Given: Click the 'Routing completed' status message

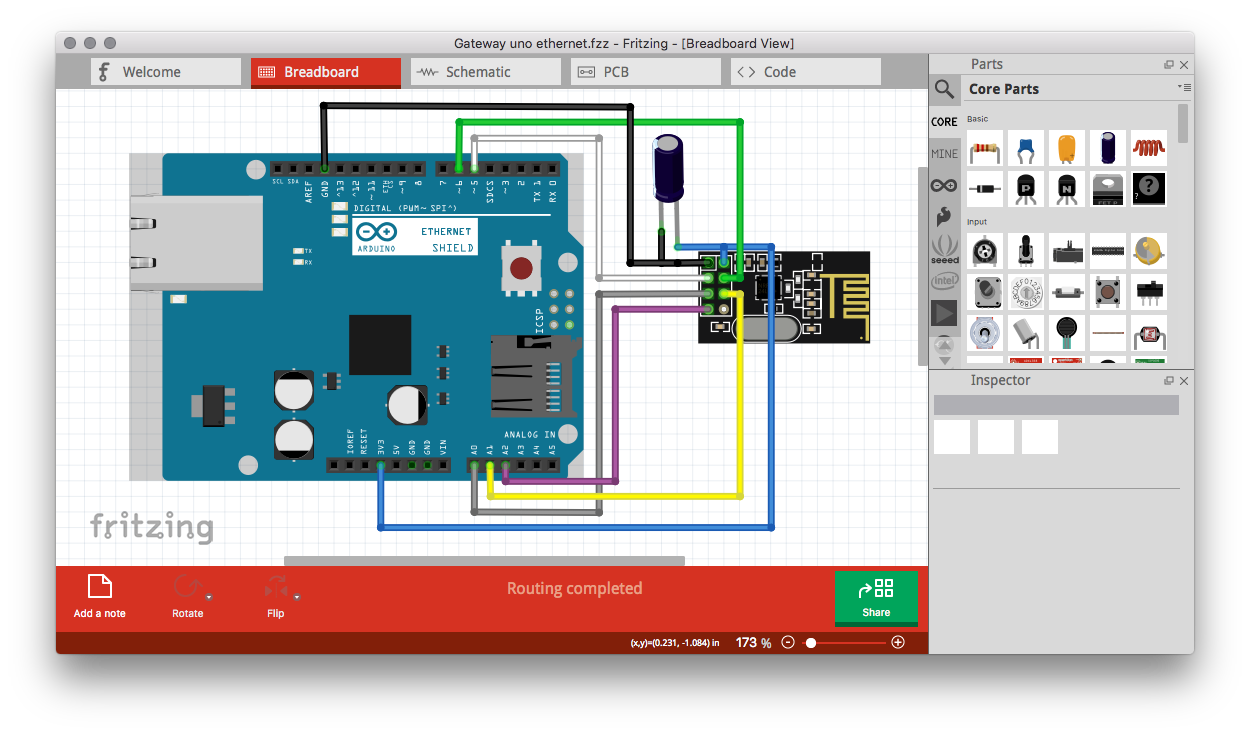Looking at the screenshot, I should [574, 588].
